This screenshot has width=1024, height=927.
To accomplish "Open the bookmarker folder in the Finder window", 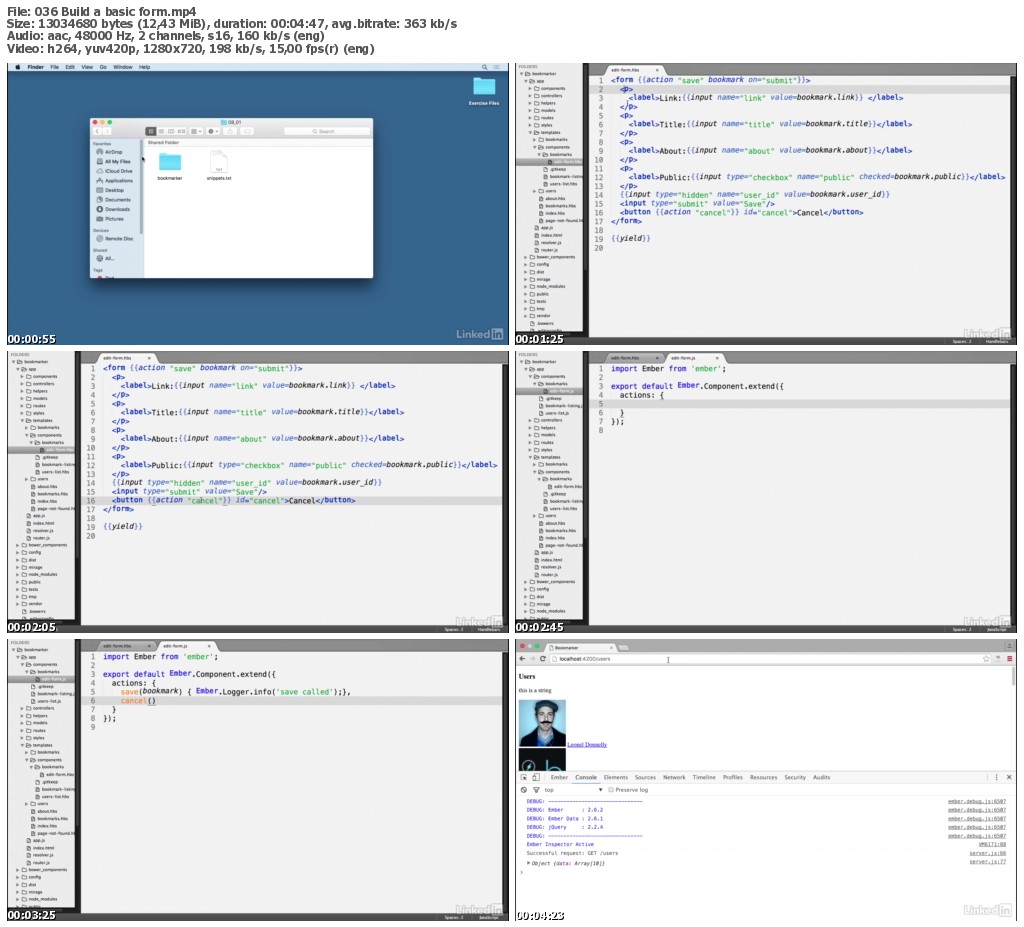I will (170, 166).
